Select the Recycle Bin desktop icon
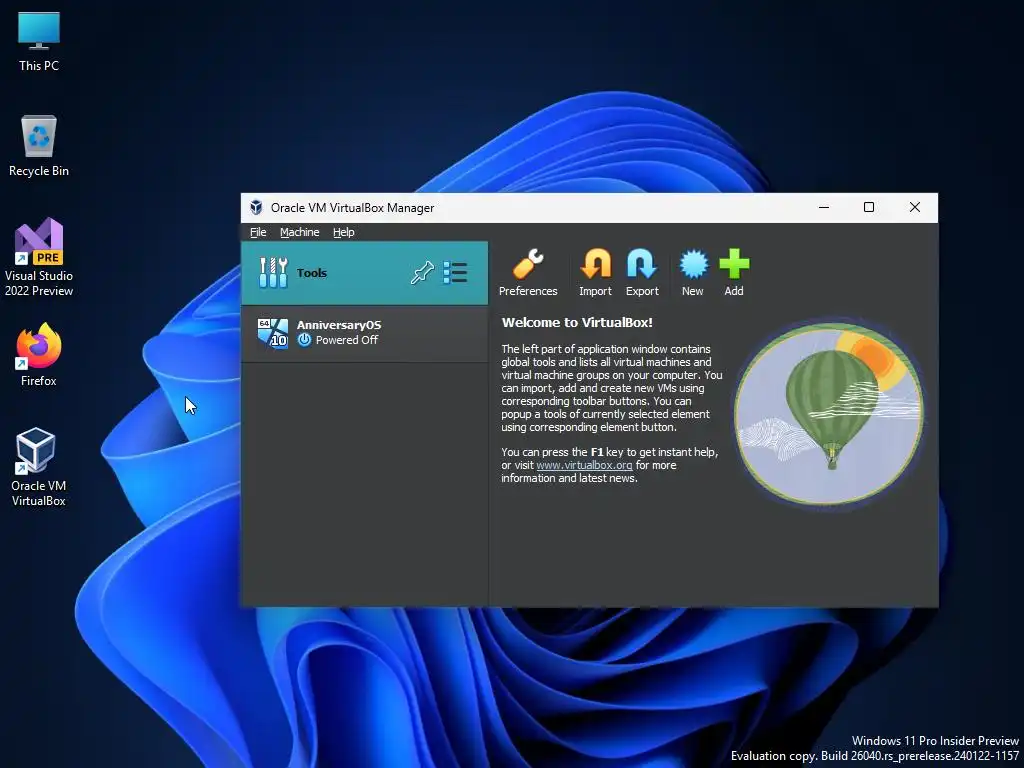This screenshot has width=1024, height=768. pyautogui.click(x=39, y=146)
